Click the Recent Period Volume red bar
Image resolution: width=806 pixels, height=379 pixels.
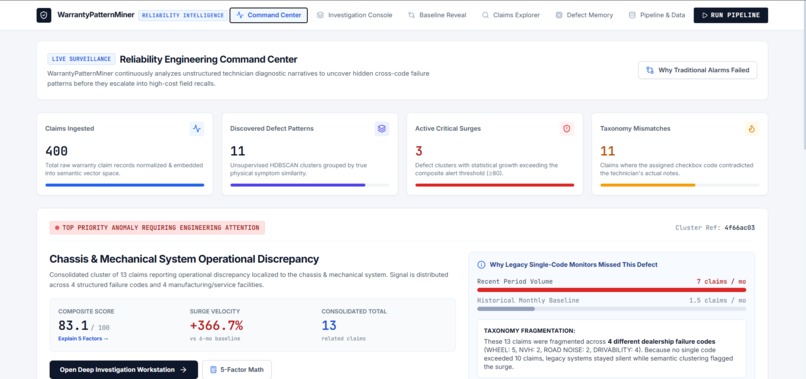(x=611, y=290)
